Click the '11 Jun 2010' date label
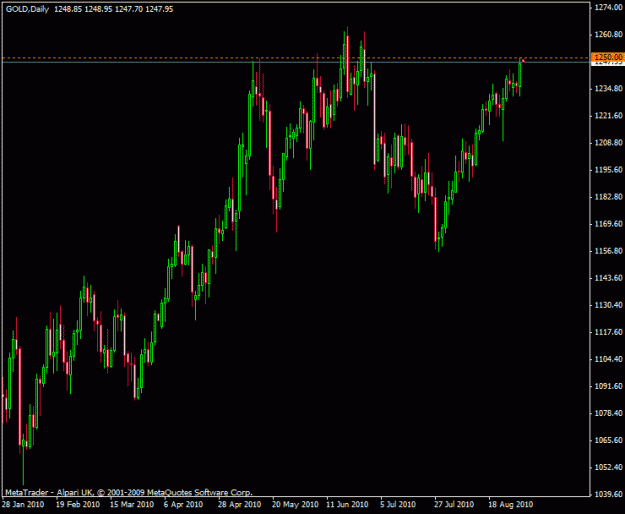625x514 pixels. click(x=348, y=504)
